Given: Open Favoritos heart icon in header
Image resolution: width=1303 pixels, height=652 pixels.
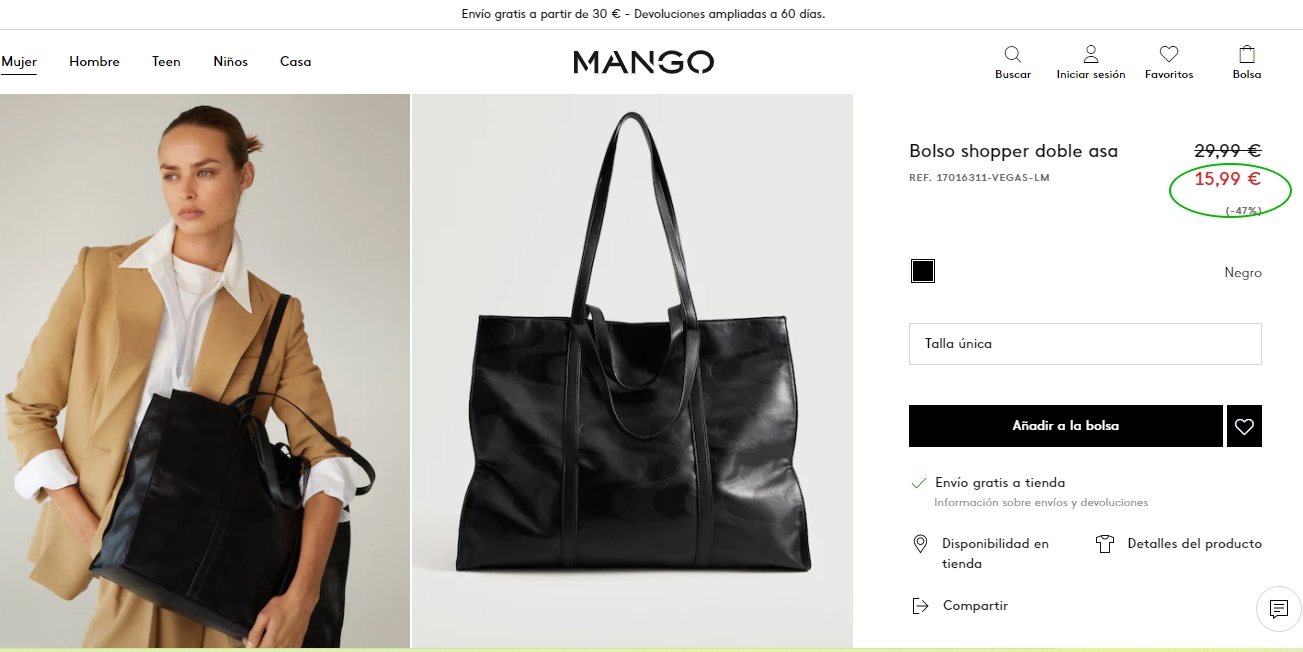Looking at the screenshot, I should point(1169,54).
